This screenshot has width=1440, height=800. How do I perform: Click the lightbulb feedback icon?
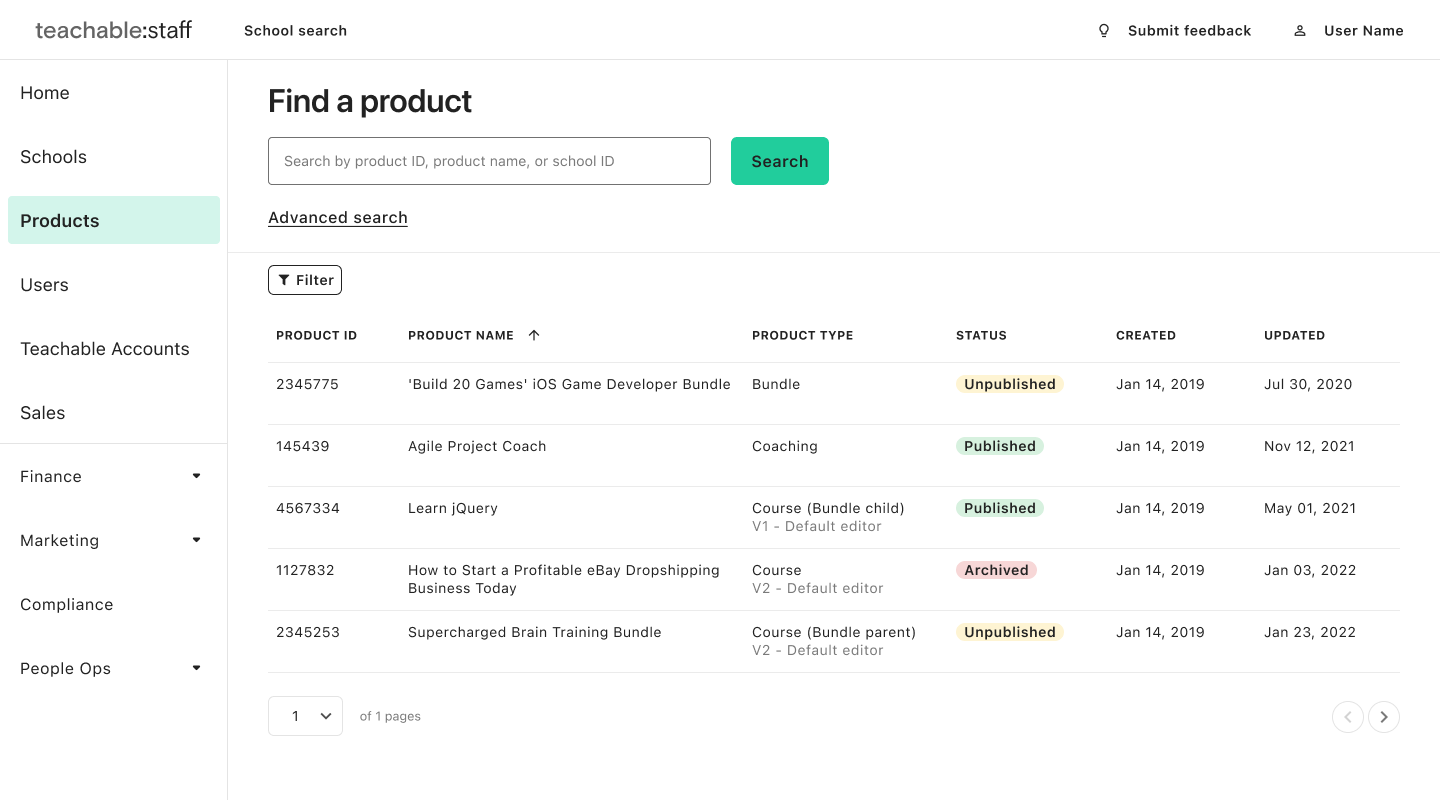pyautogui.click(x=1104, y=31)
